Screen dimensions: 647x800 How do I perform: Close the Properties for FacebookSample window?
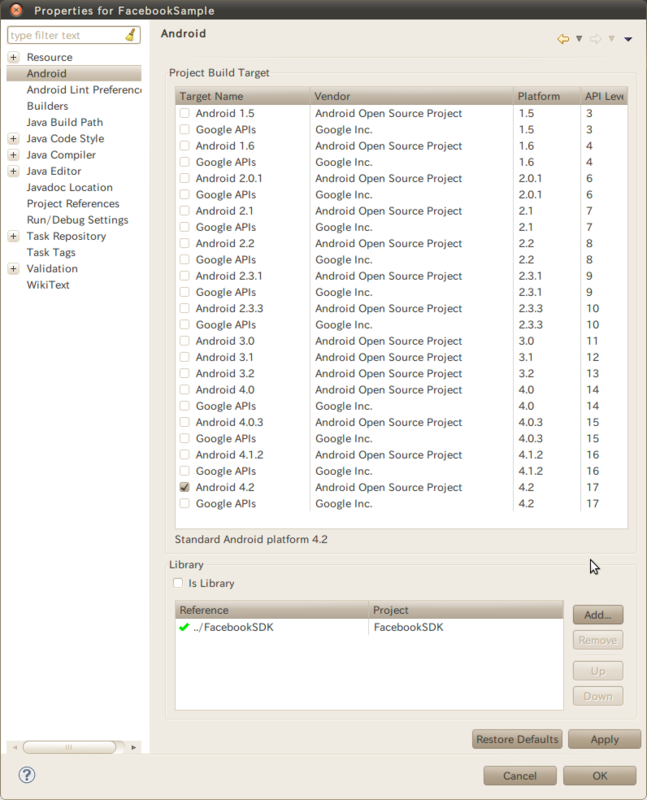16,9
